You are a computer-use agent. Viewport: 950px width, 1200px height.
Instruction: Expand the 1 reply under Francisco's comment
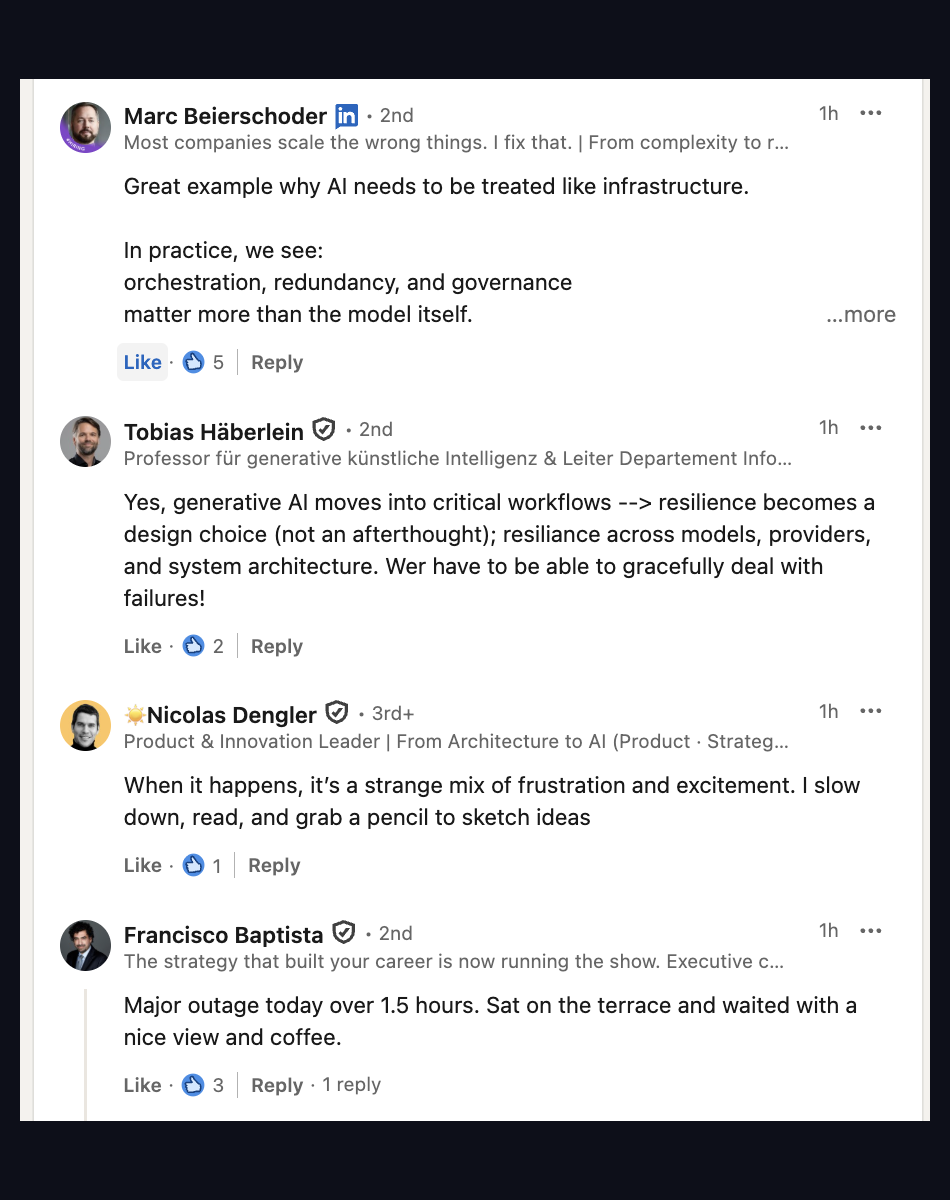pos(351,1085)
